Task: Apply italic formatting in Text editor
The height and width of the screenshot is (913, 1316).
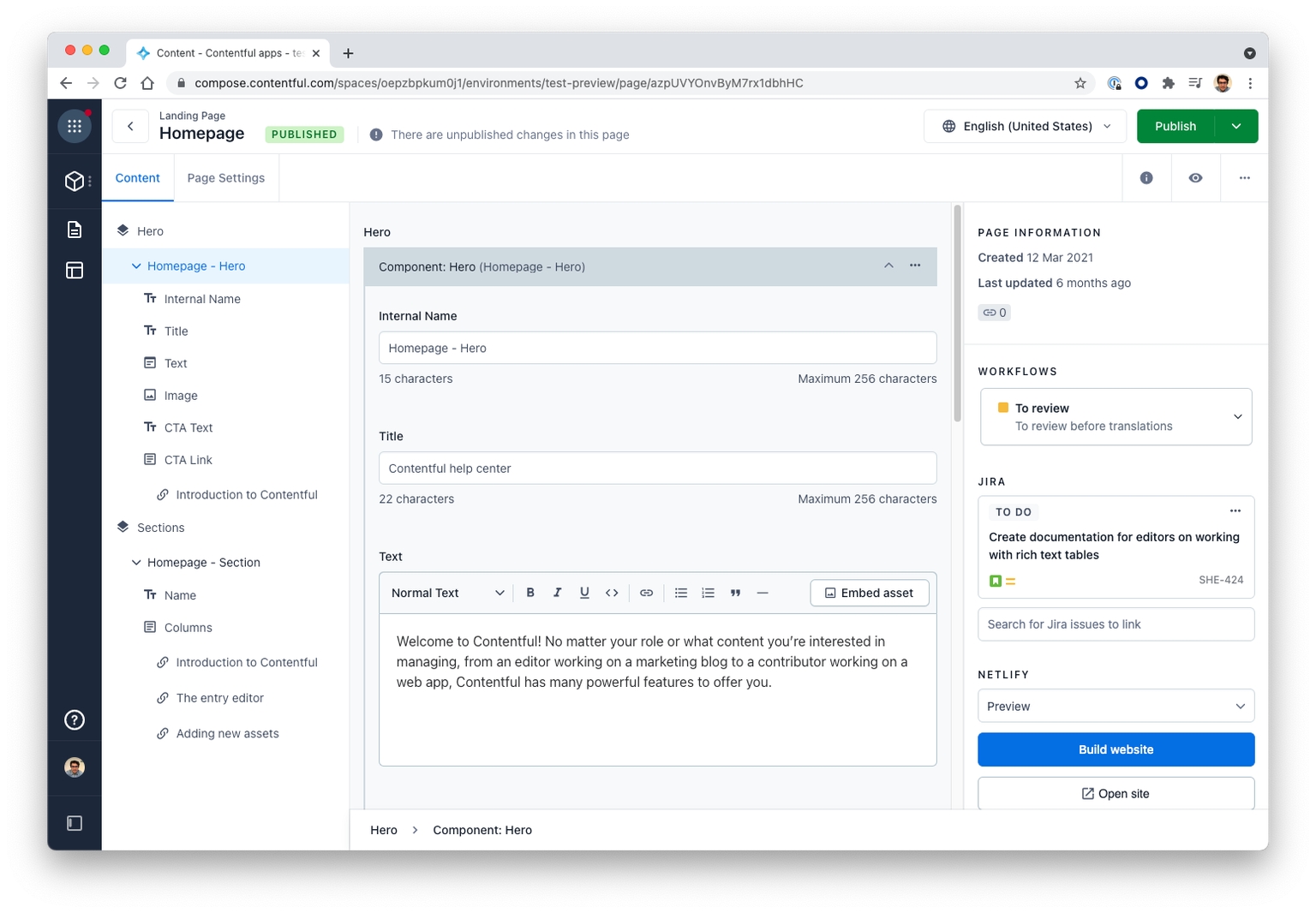Action: 558,593
